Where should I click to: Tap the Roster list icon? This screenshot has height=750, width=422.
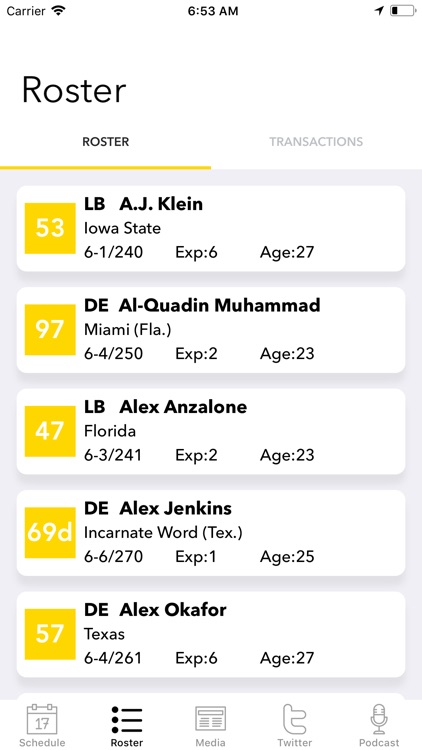click(127, 719)
